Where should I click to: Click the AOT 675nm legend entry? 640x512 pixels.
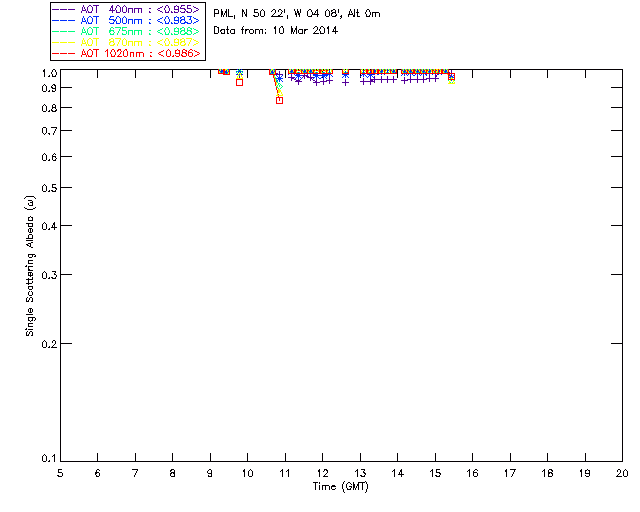point(126,31)
